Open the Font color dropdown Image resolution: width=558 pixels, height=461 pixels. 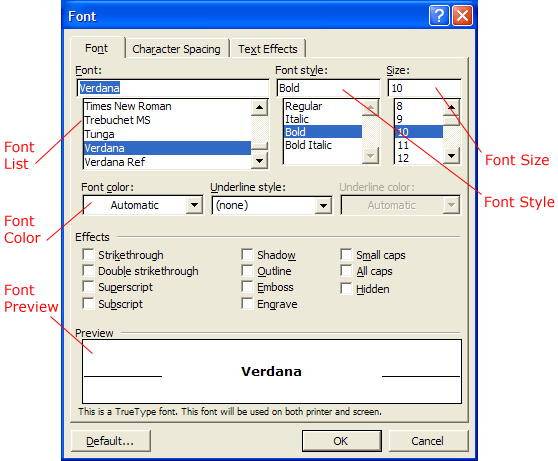[194, 205]
